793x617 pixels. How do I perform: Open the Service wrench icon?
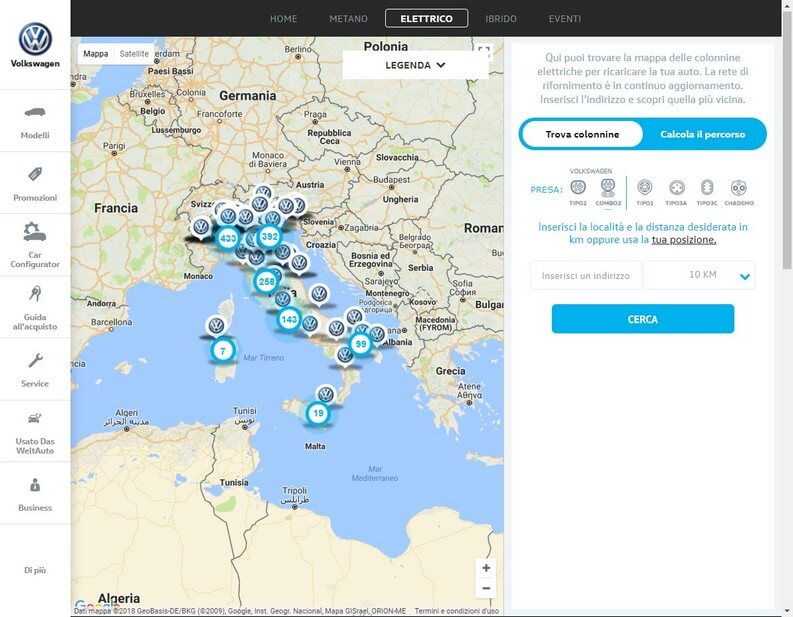pyautogui.click(x=35, y=361)
